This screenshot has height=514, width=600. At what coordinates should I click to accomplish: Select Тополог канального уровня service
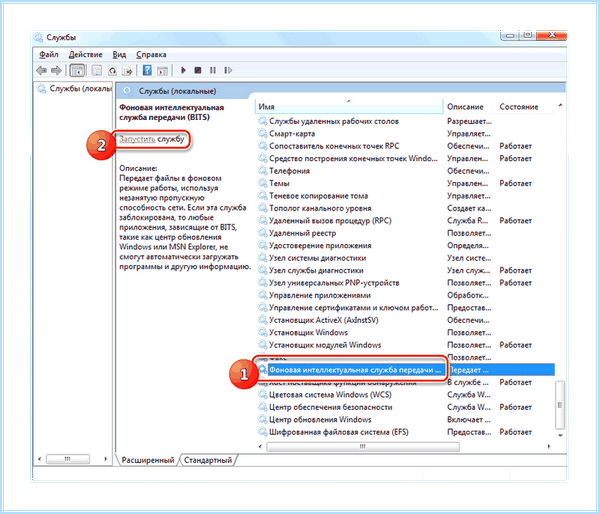click(x=406, y=208)
